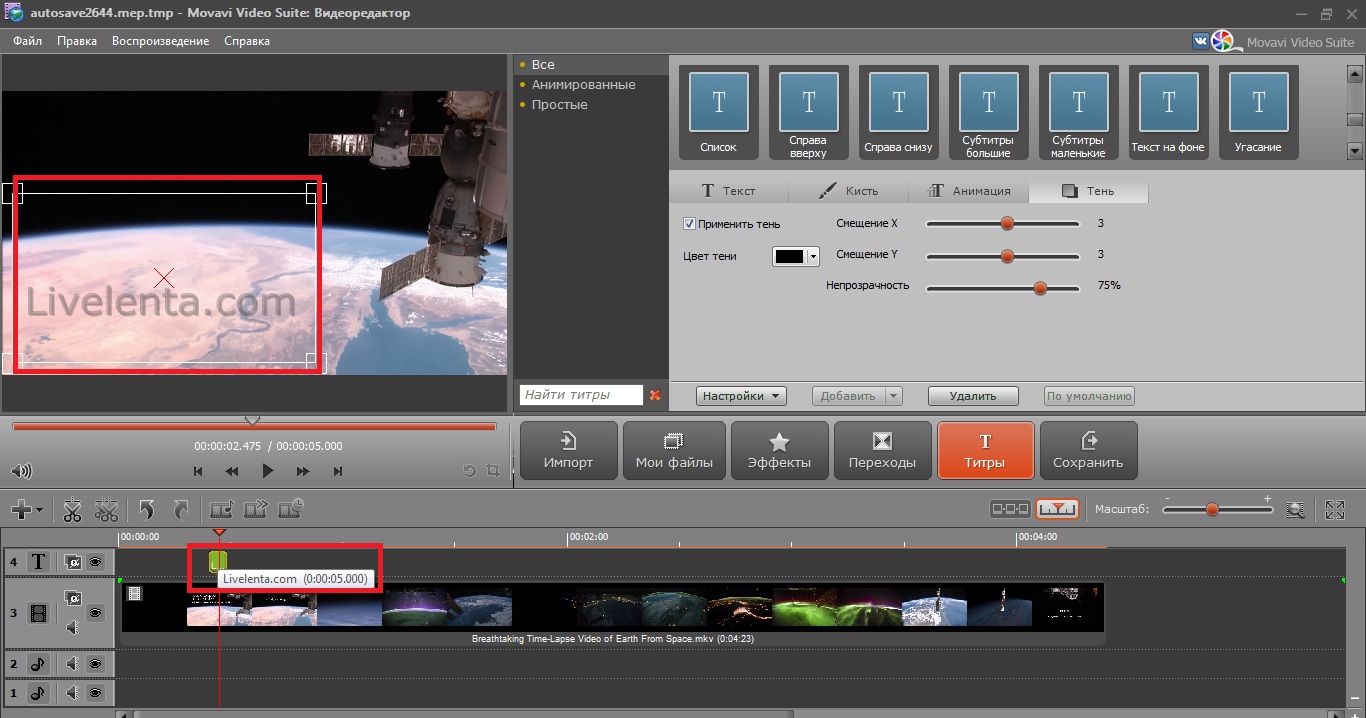1366x718 pixels.
Task: Click the music note icon of track 2
Action: click(38, 663)
